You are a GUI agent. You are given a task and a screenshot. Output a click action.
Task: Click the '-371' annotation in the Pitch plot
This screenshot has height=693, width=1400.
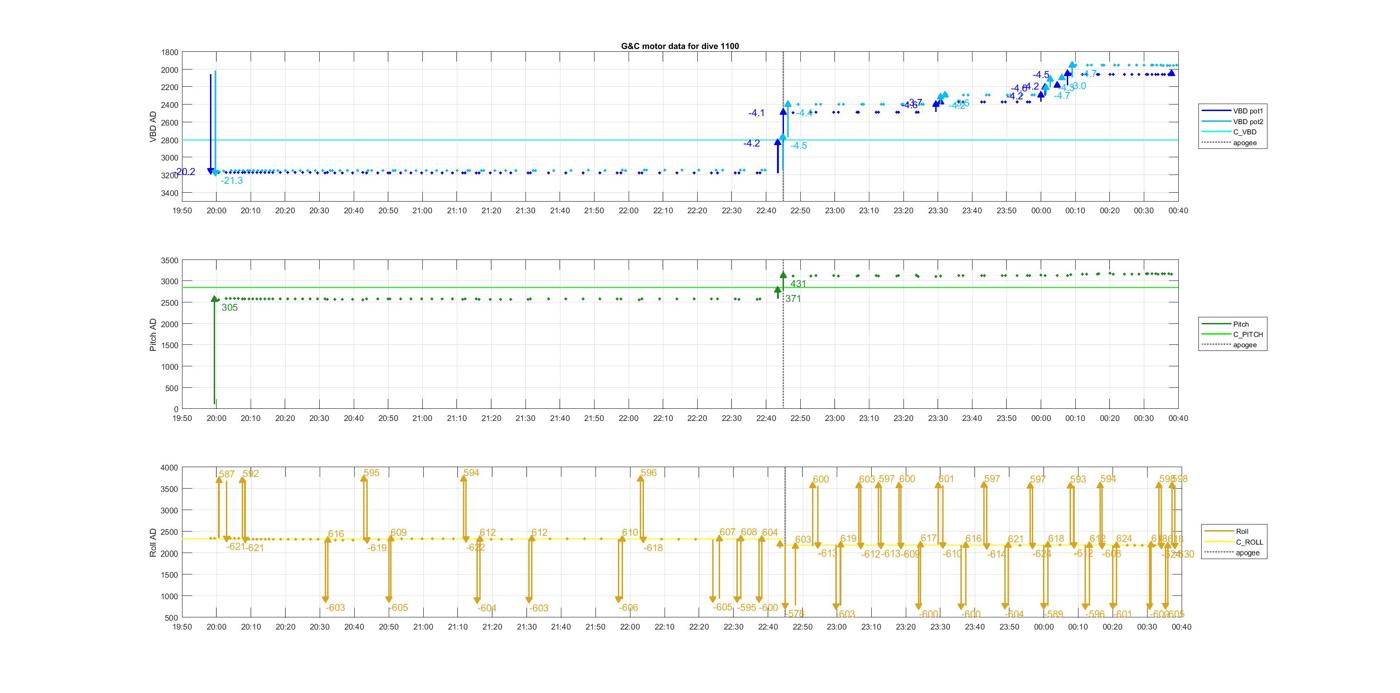point(792,299)
